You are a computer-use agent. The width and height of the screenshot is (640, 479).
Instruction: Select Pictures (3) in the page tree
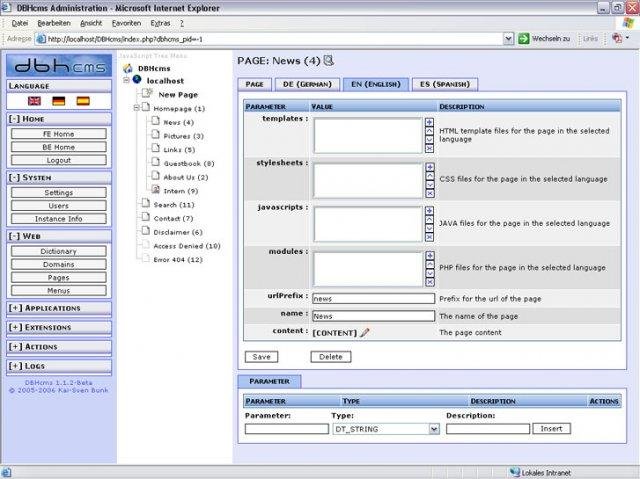(x=183, y=136)
